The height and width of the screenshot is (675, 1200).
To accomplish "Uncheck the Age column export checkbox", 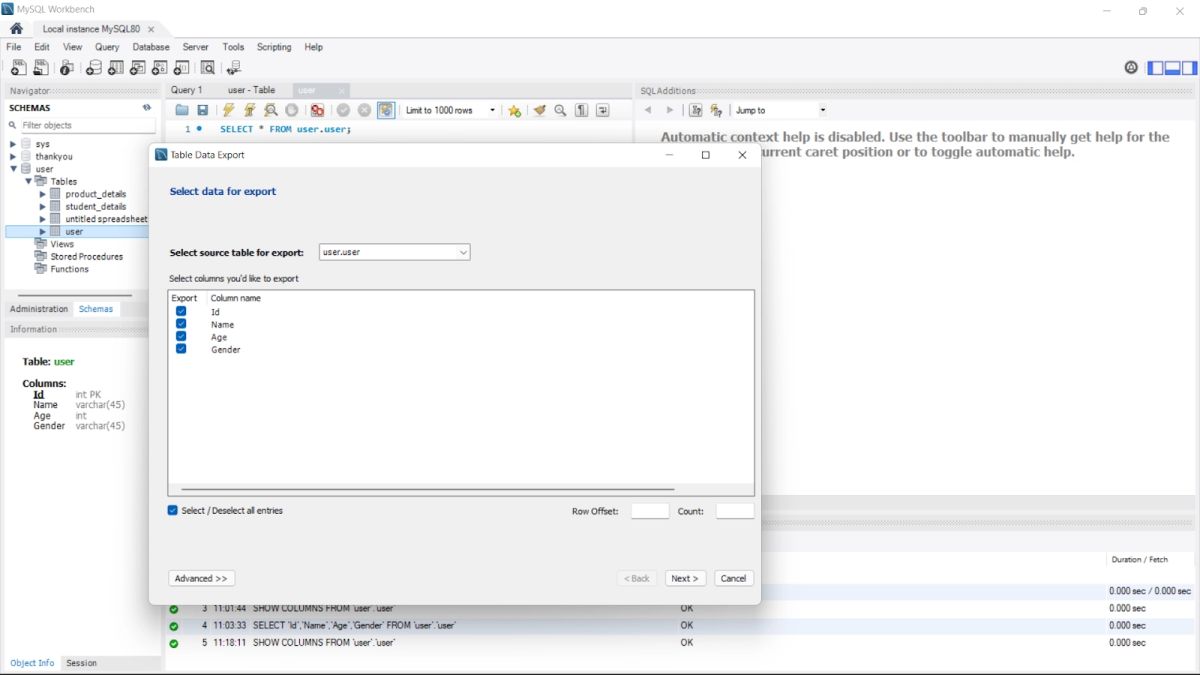I will (181, 336).
